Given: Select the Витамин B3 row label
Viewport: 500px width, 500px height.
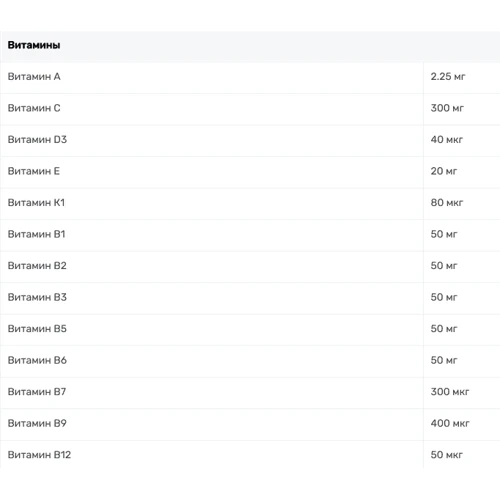Looking at the screenshot, I should tap(37, 297).
